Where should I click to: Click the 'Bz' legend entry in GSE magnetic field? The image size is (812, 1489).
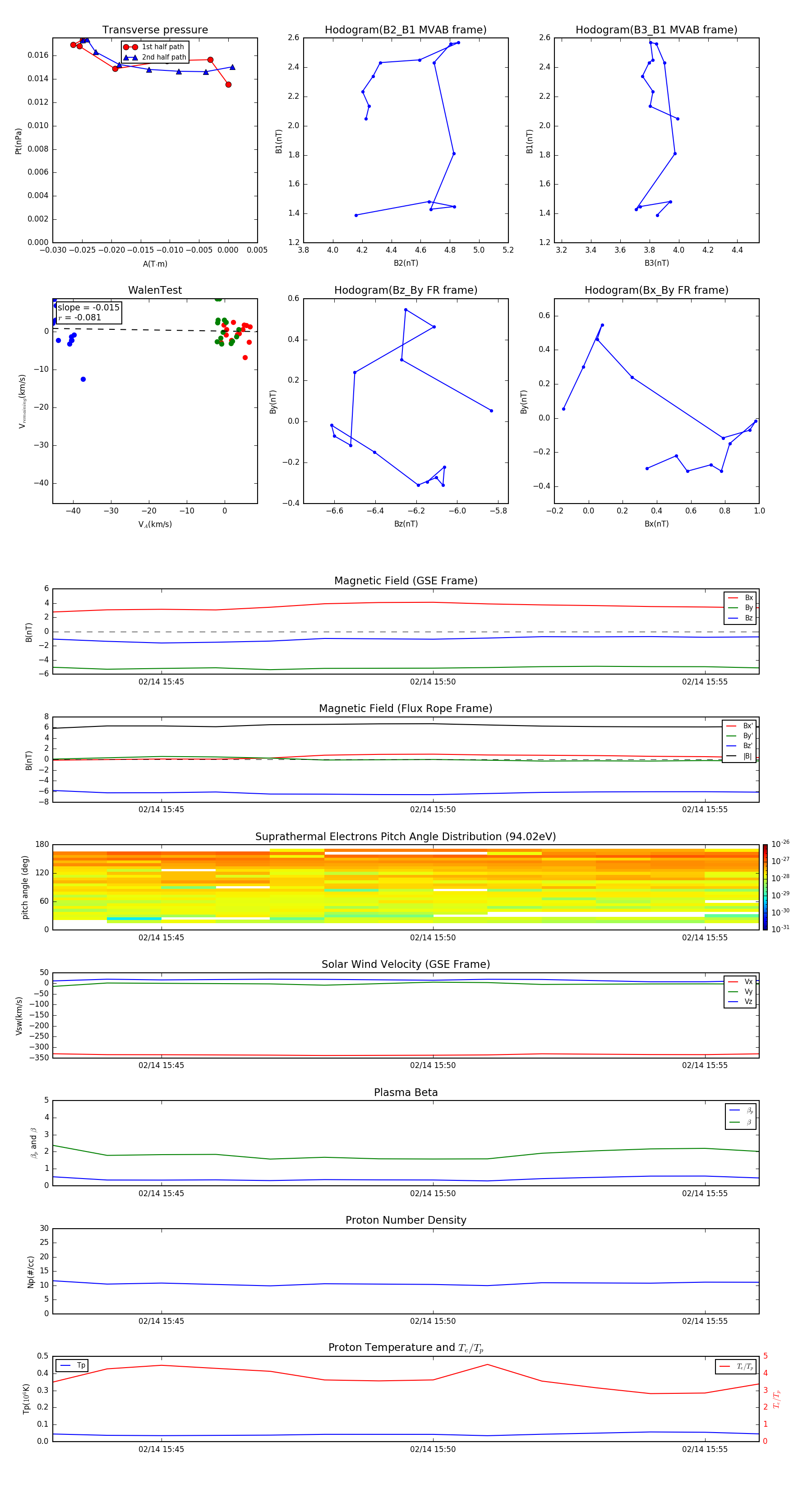[740, 619]
